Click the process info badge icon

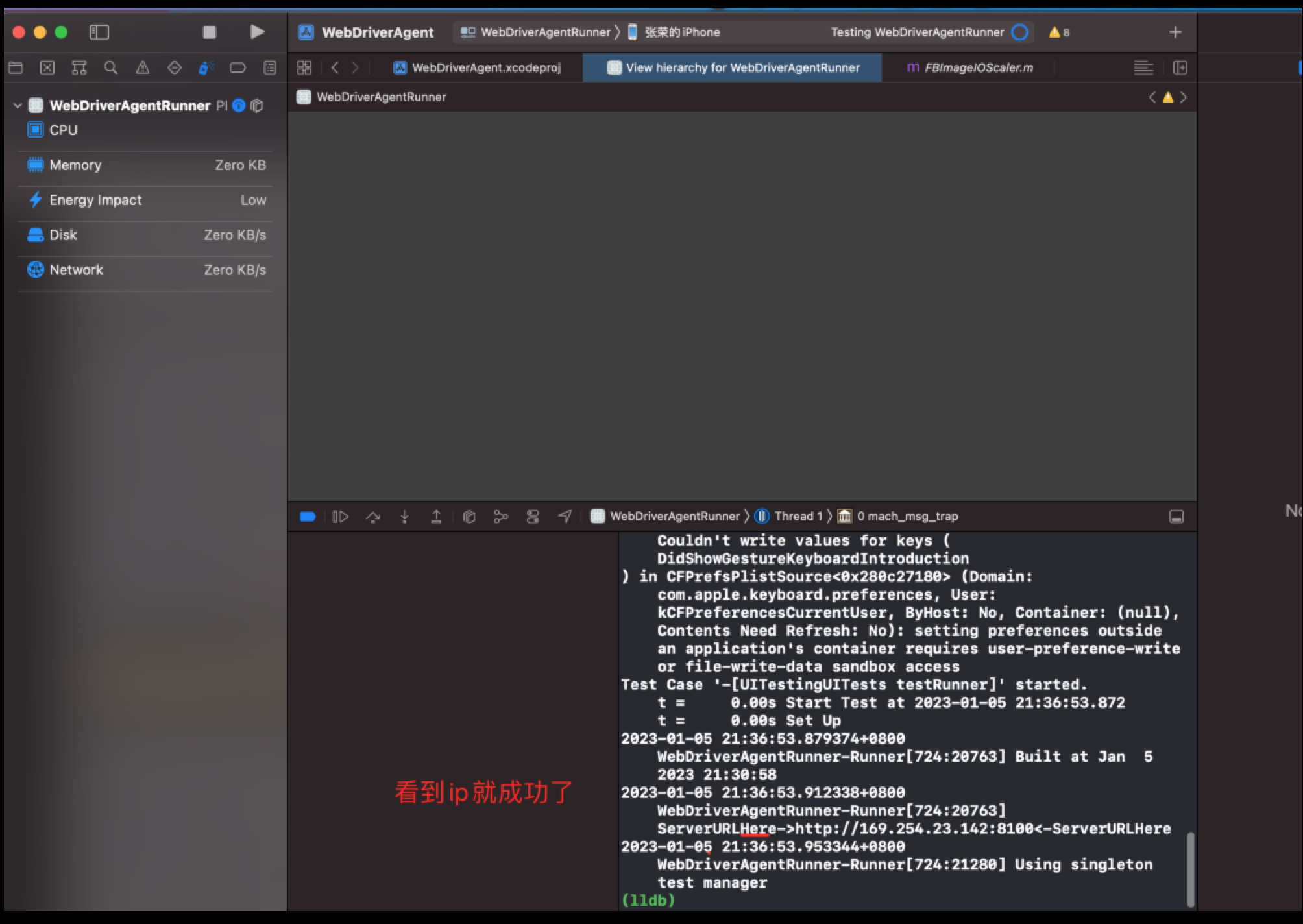pyautogui.click(x=239, y=105)
